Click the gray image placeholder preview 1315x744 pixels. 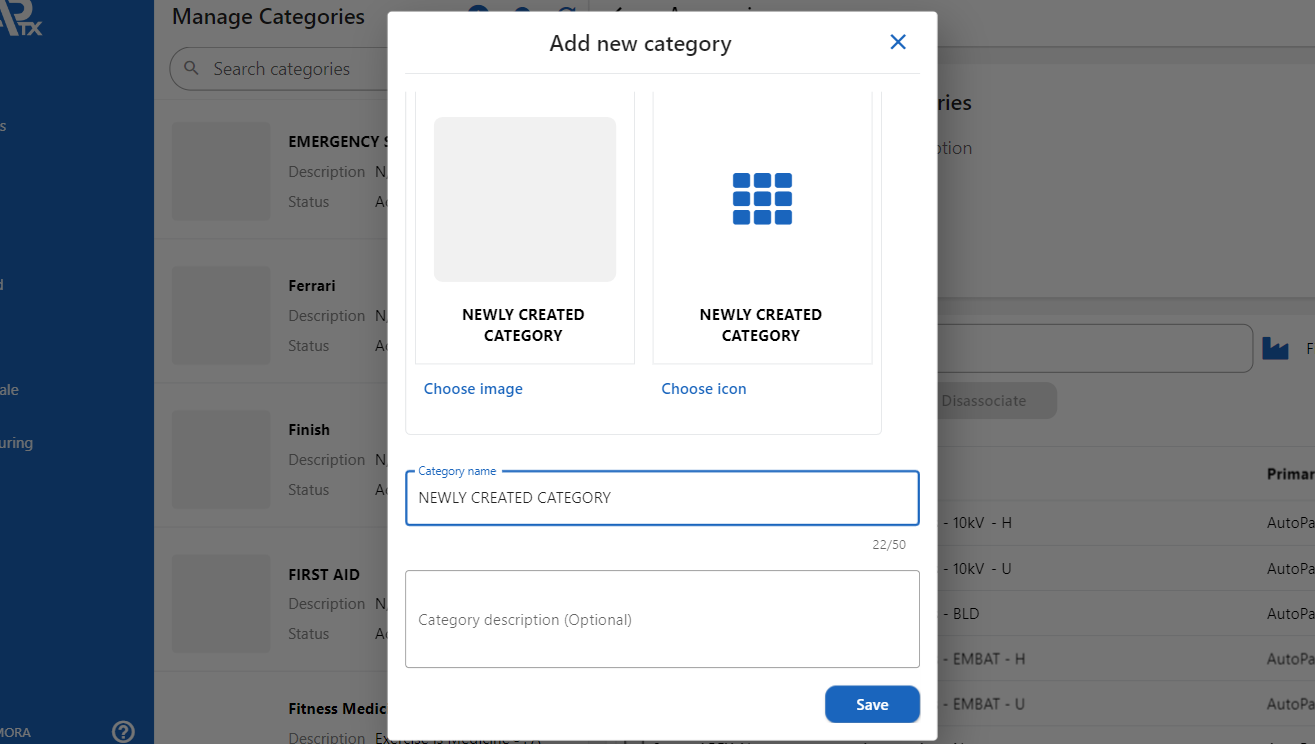[524, 199]
